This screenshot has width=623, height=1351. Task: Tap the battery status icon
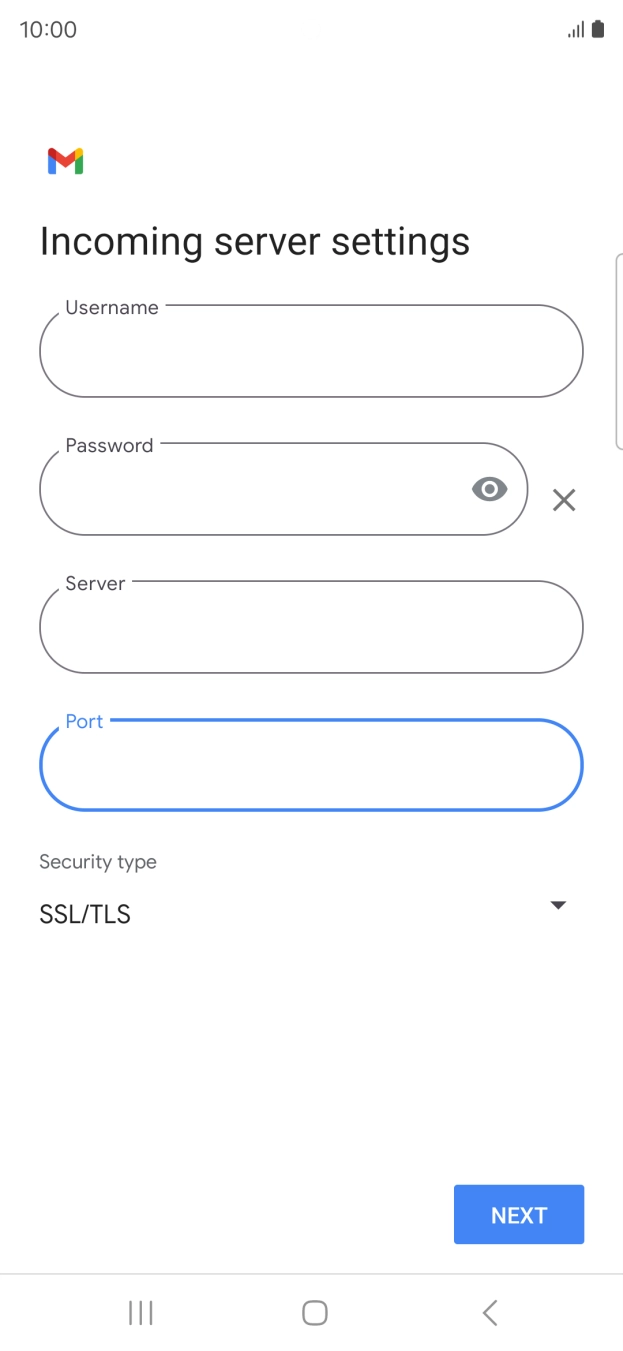[x=596, y=29]
